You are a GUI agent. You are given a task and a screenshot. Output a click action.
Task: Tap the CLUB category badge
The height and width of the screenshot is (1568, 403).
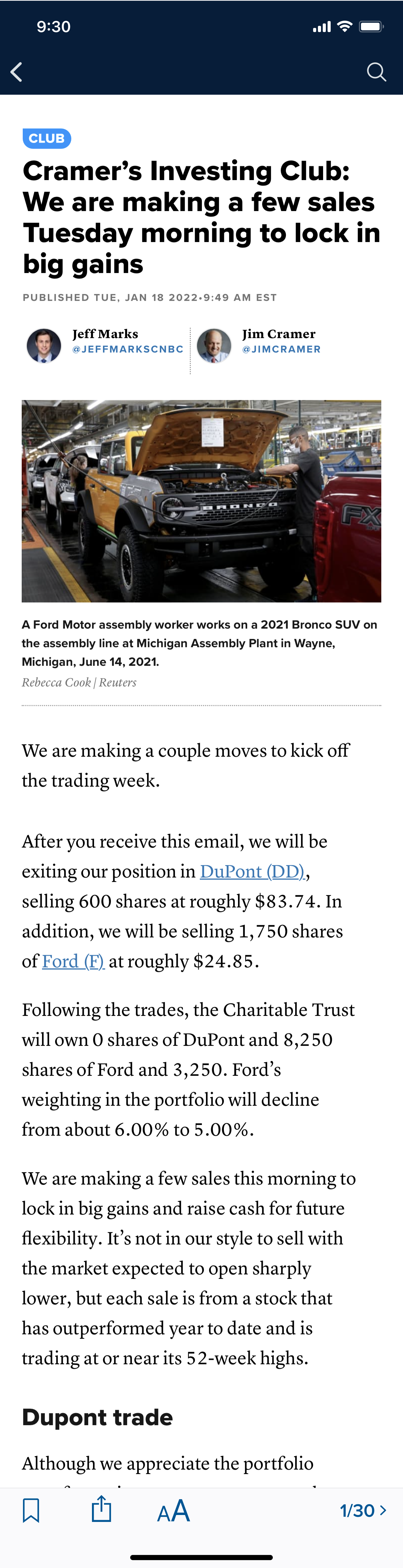pyautogui.click(x=47, y=138)
